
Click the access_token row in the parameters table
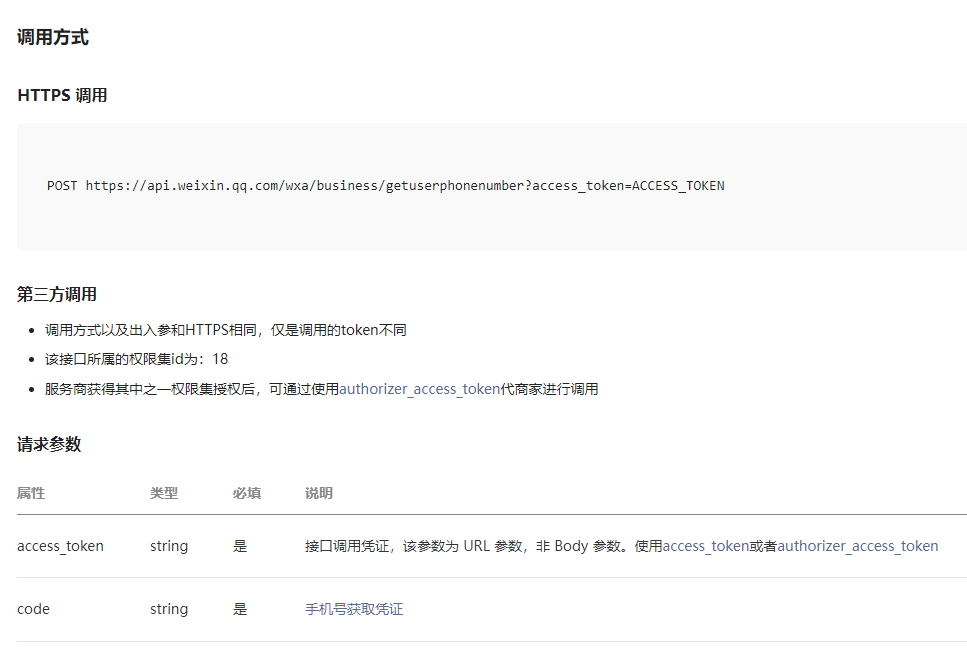60,546
